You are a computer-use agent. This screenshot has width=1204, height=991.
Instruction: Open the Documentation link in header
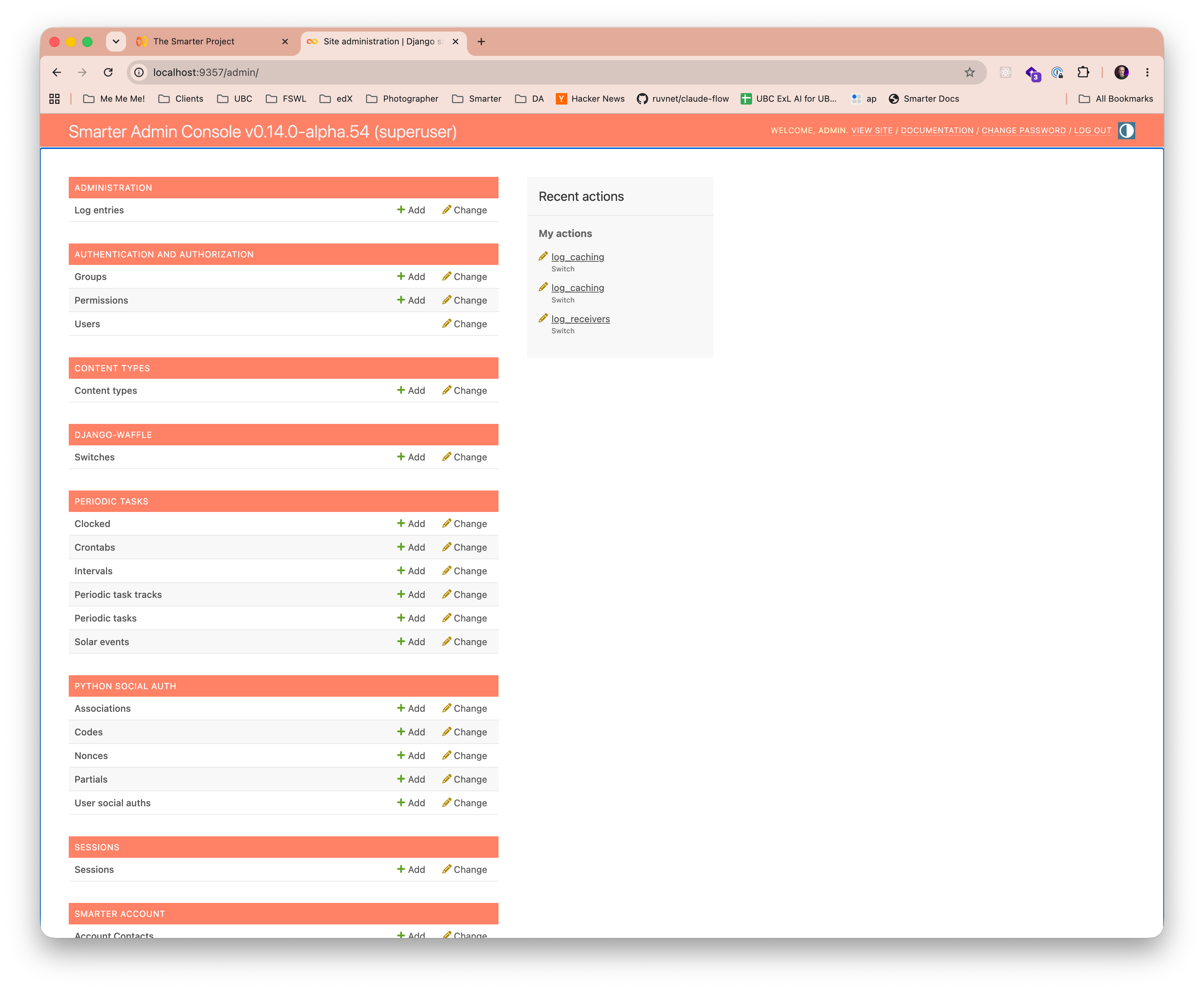pyautogui.click(x=937, y=131)
